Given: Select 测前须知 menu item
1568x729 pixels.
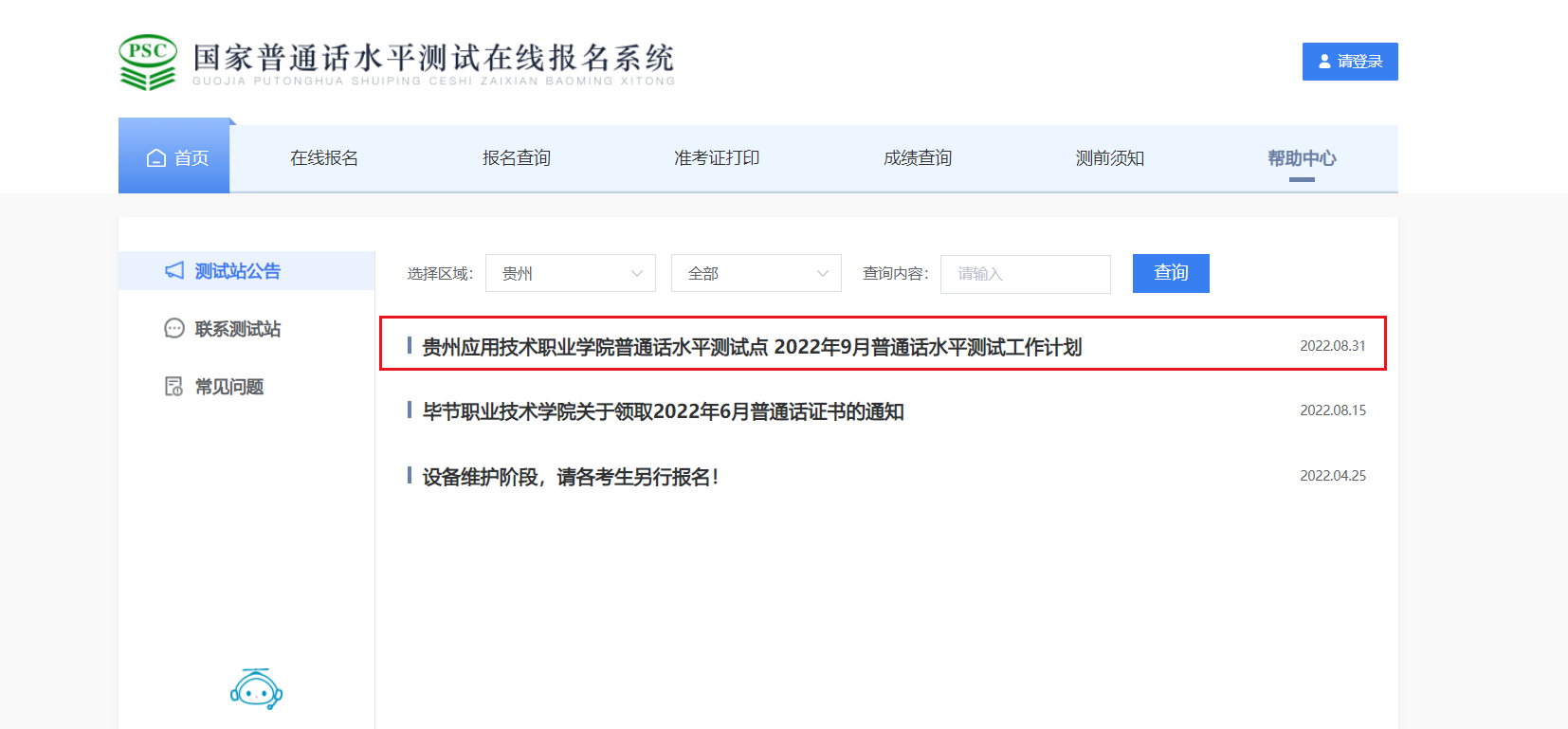Looking at the screenshot, I should click(x=1110, y=158).
